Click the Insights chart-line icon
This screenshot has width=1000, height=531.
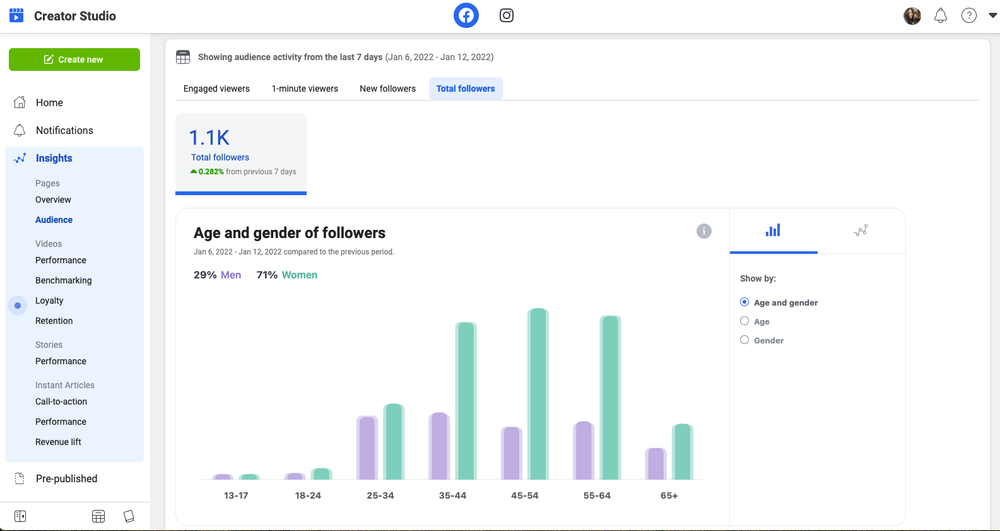point(20,158)
